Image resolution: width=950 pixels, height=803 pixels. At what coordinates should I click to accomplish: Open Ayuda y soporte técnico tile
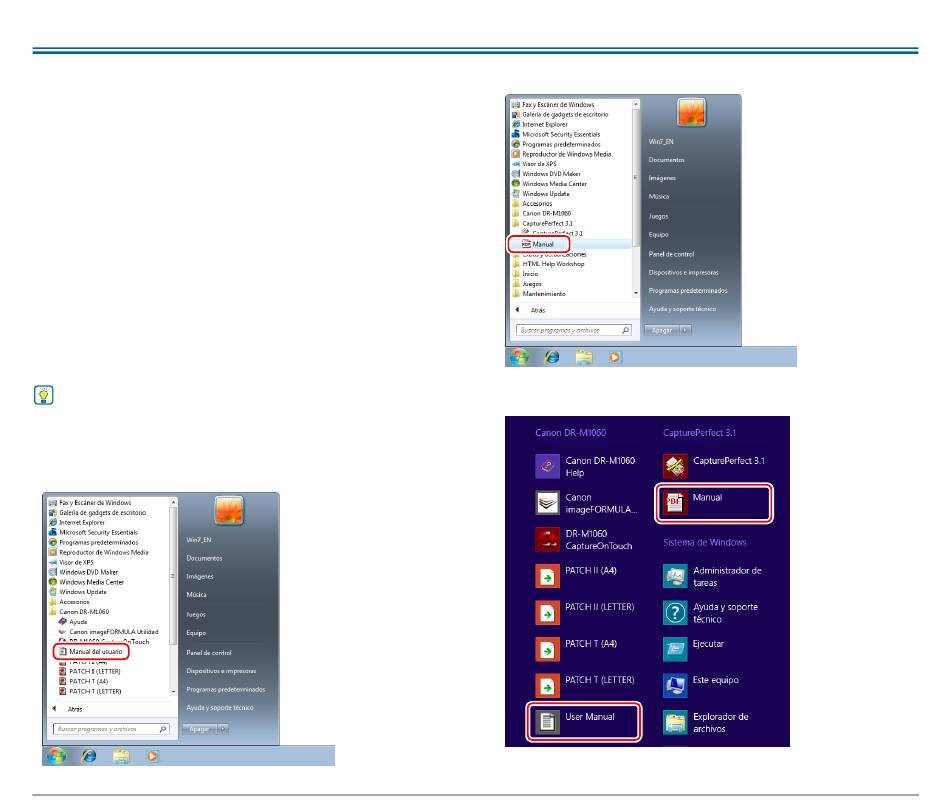click(x=711, y=613)
